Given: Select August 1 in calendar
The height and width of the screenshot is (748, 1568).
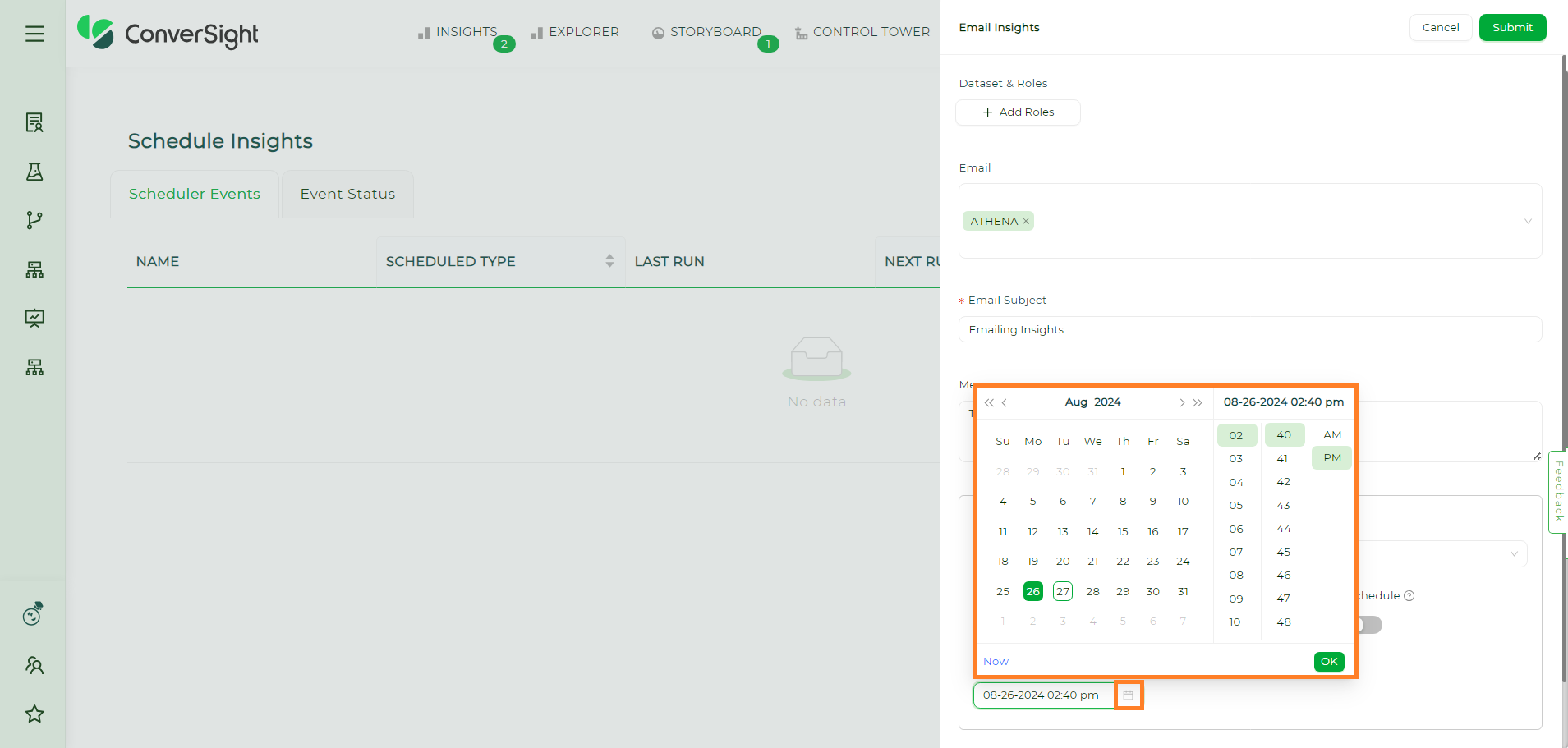Looking at the screenshot, I should pos(1123,472).
